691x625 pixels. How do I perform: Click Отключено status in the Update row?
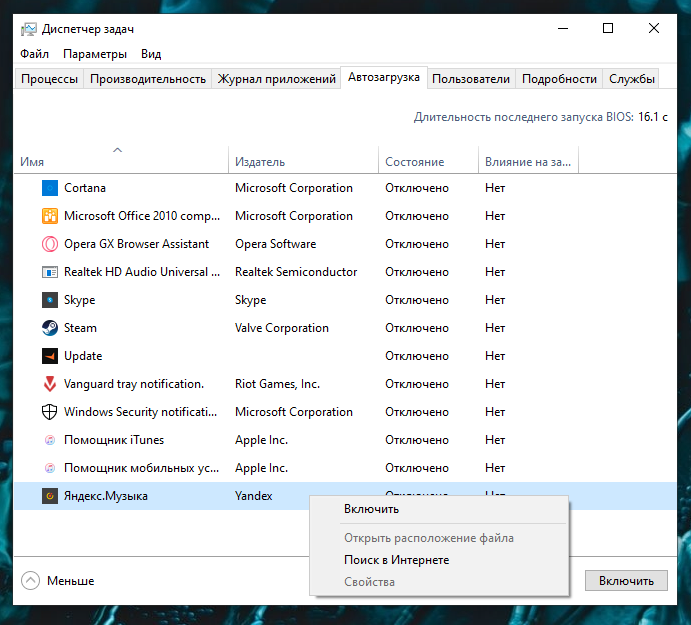pos(417,356)
